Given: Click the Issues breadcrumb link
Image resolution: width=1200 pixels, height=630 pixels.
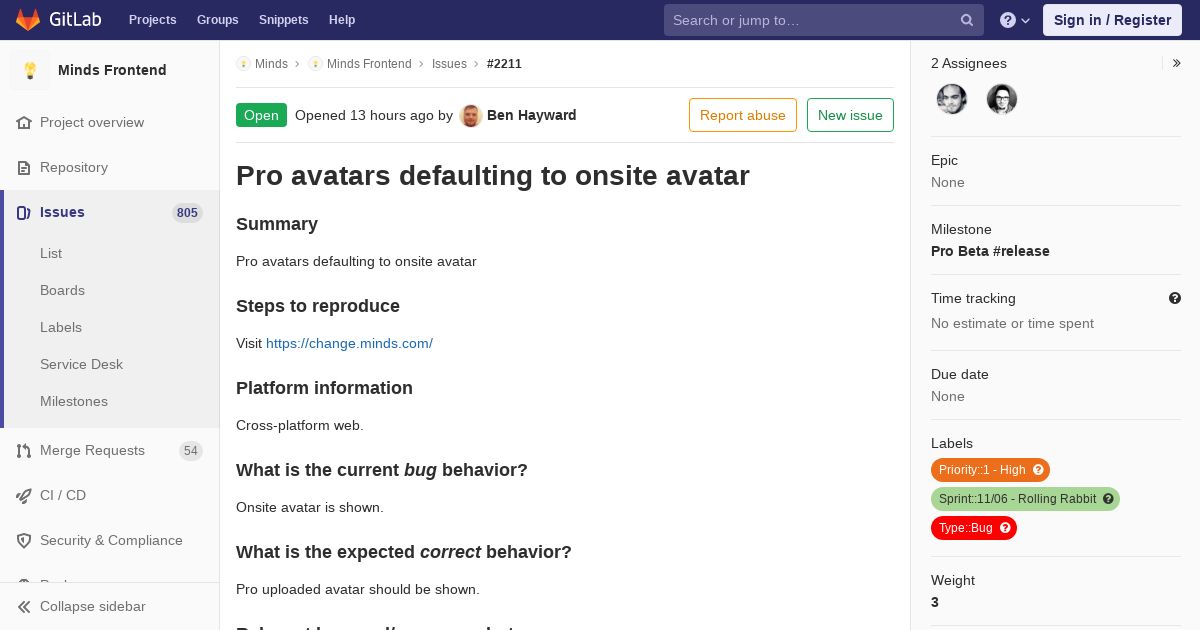Looking at the screenshot, I should [x=449, y=64].
